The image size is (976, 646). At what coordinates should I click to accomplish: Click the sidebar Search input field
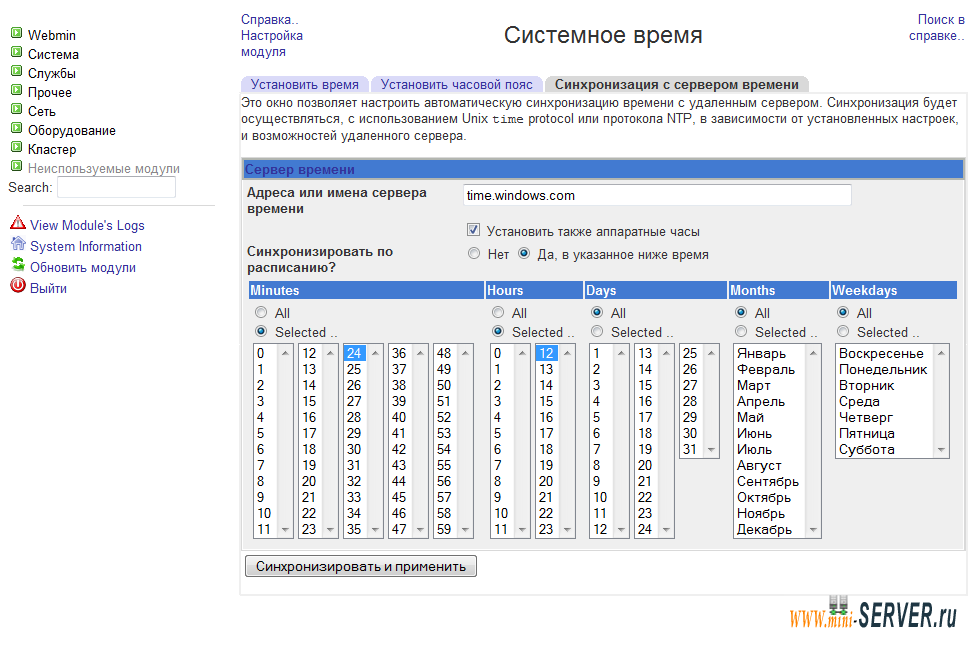tap(116, 187)
